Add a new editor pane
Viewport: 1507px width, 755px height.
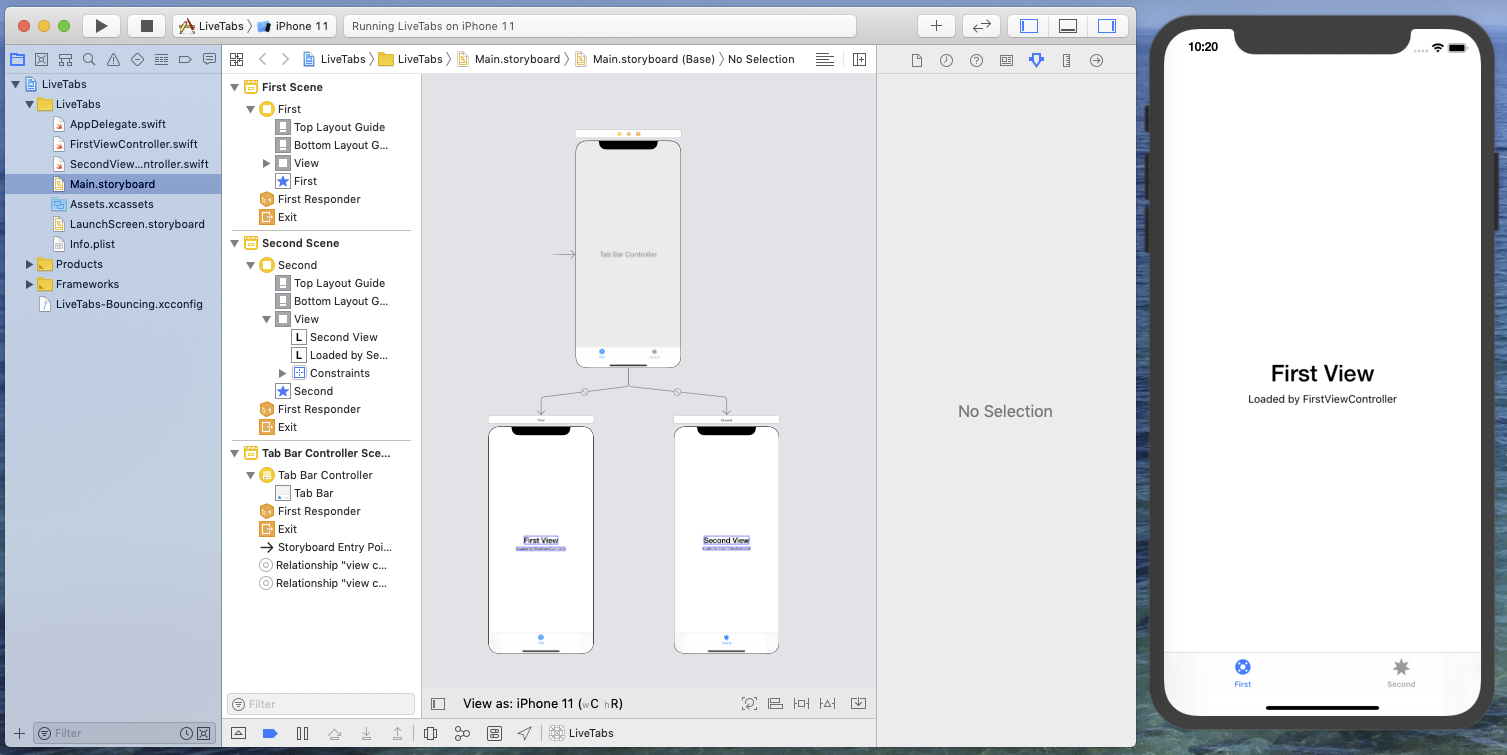tap(859, 59)
